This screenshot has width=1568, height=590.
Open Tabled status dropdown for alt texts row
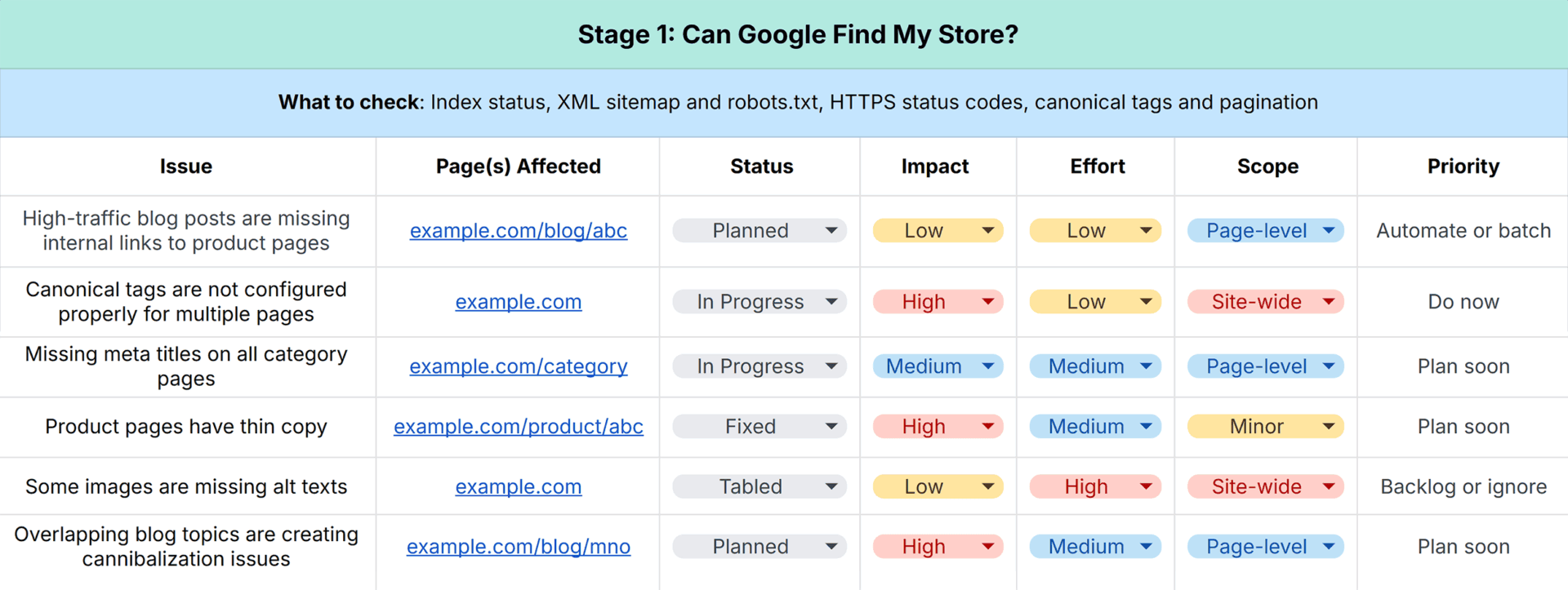tap(760, 486)
